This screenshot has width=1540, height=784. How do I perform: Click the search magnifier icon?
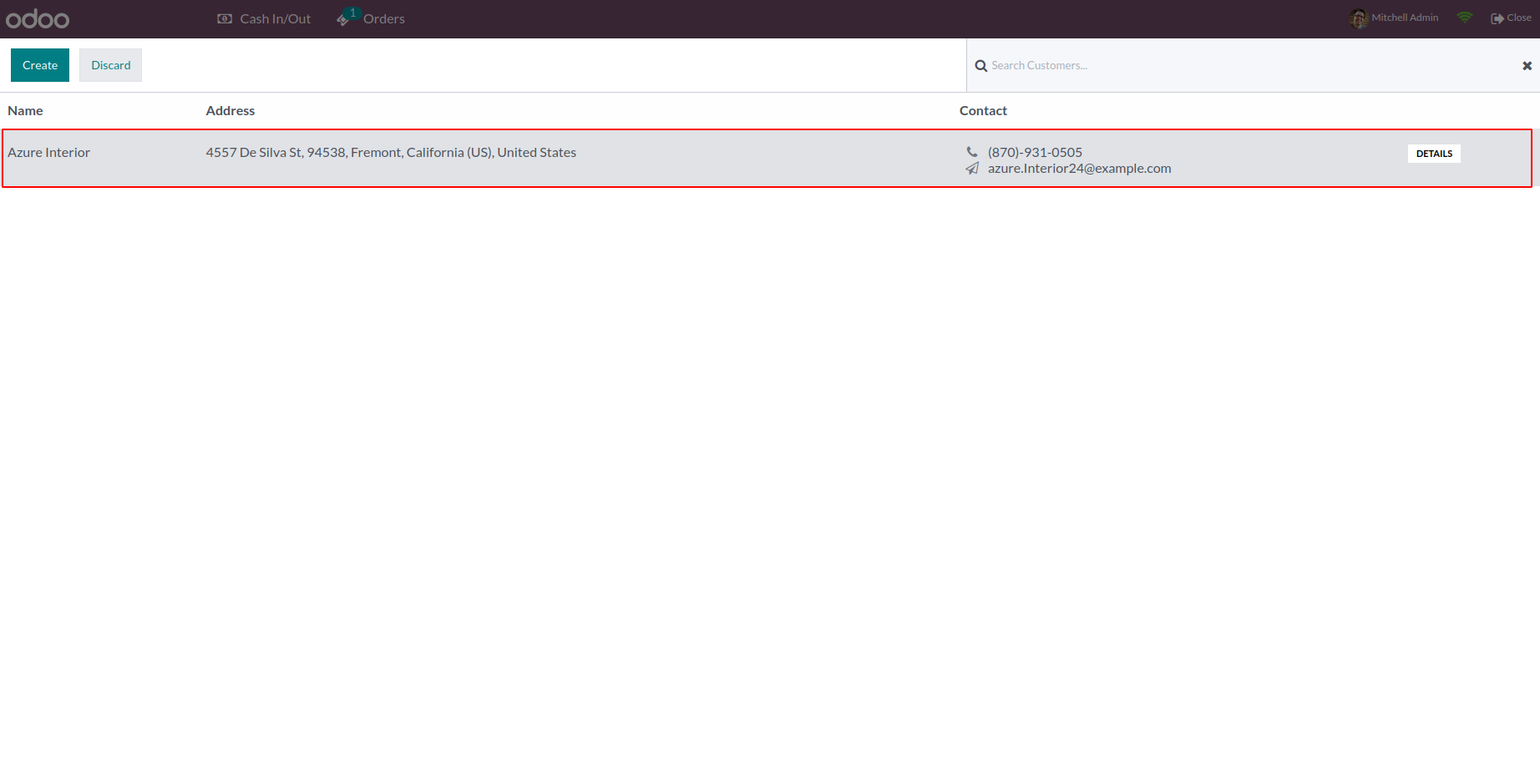tap(981, 66)
